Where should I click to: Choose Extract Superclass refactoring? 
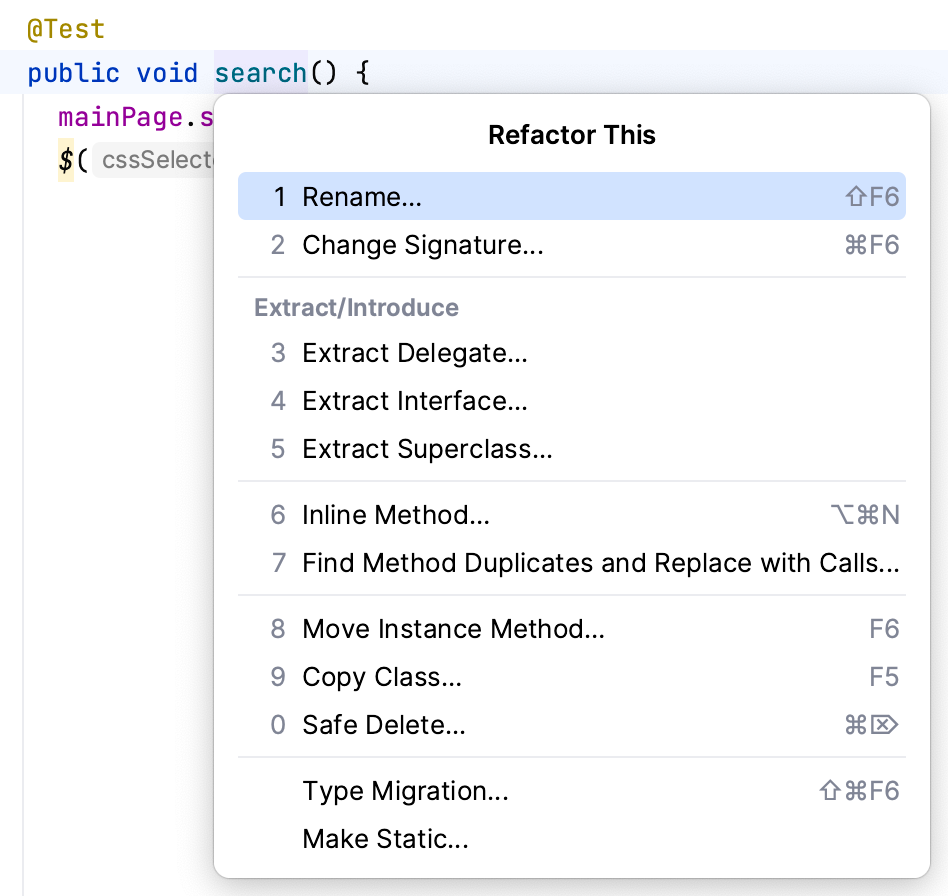(427, 449)
